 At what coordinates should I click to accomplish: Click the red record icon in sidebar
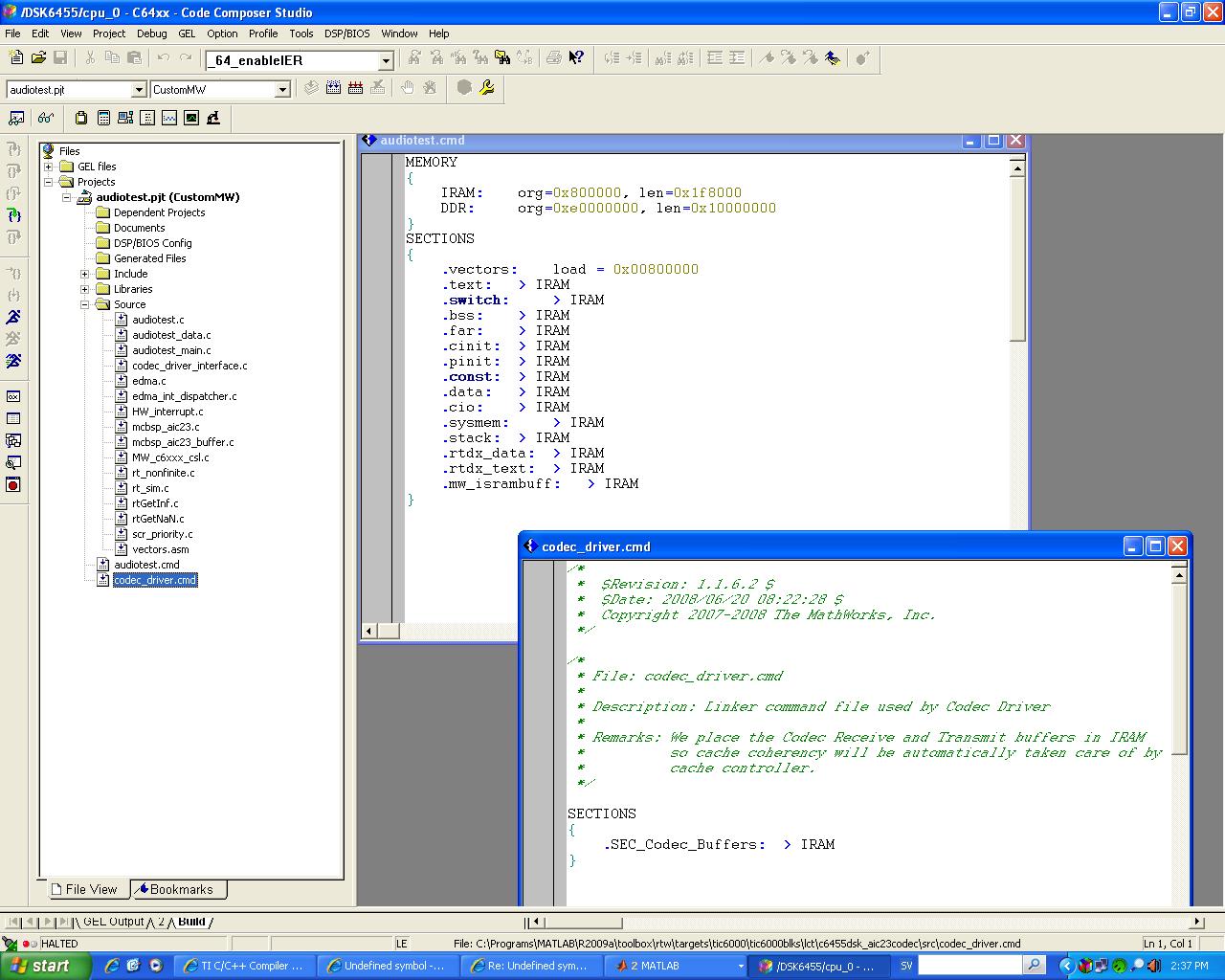pyautogui.click(x=13, y=485)
